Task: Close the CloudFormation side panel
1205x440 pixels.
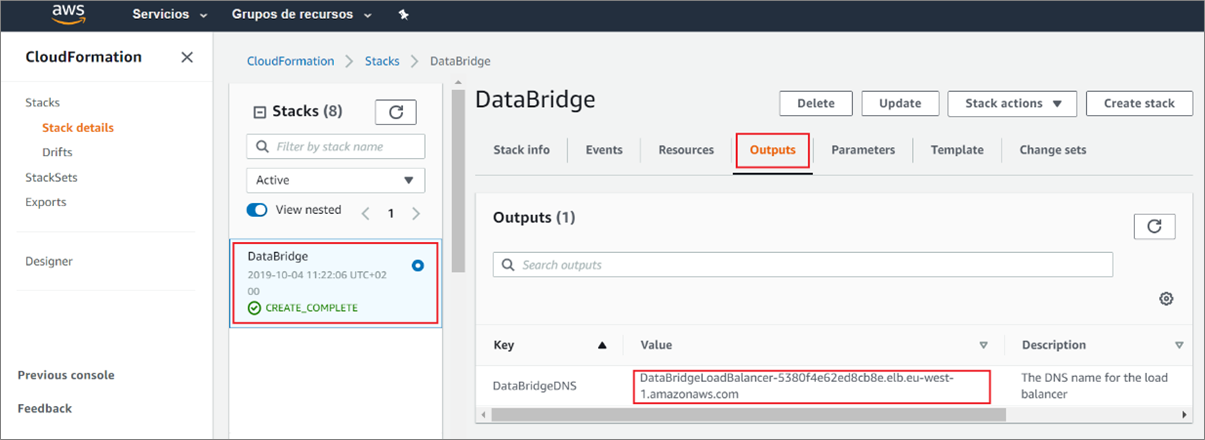Action: (x=187, y=57)
